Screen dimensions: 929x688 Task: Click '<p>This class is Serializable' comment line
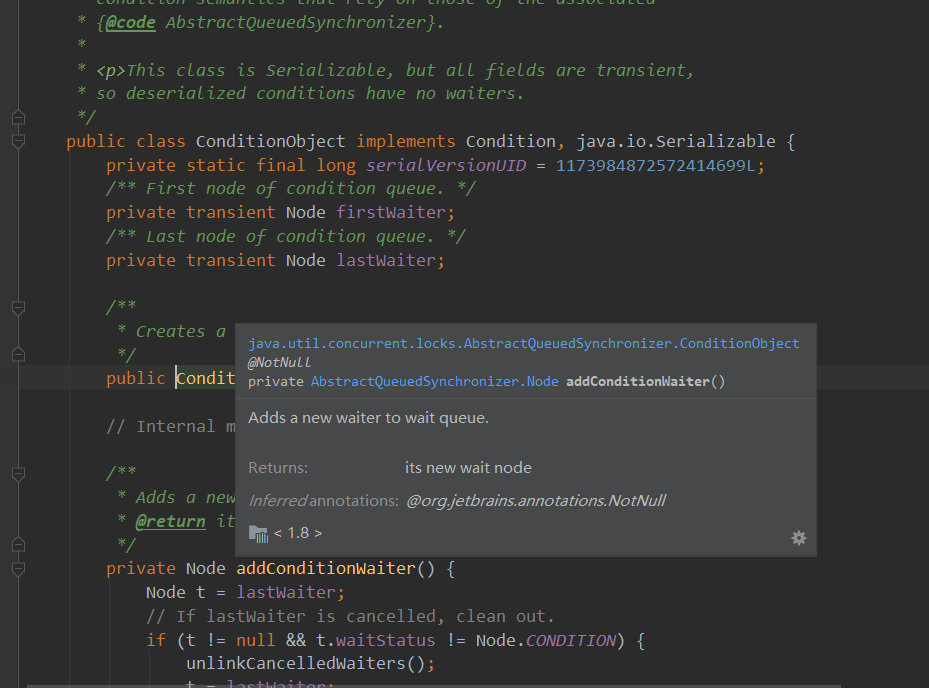pyautogui.click(x=395, y=71)
